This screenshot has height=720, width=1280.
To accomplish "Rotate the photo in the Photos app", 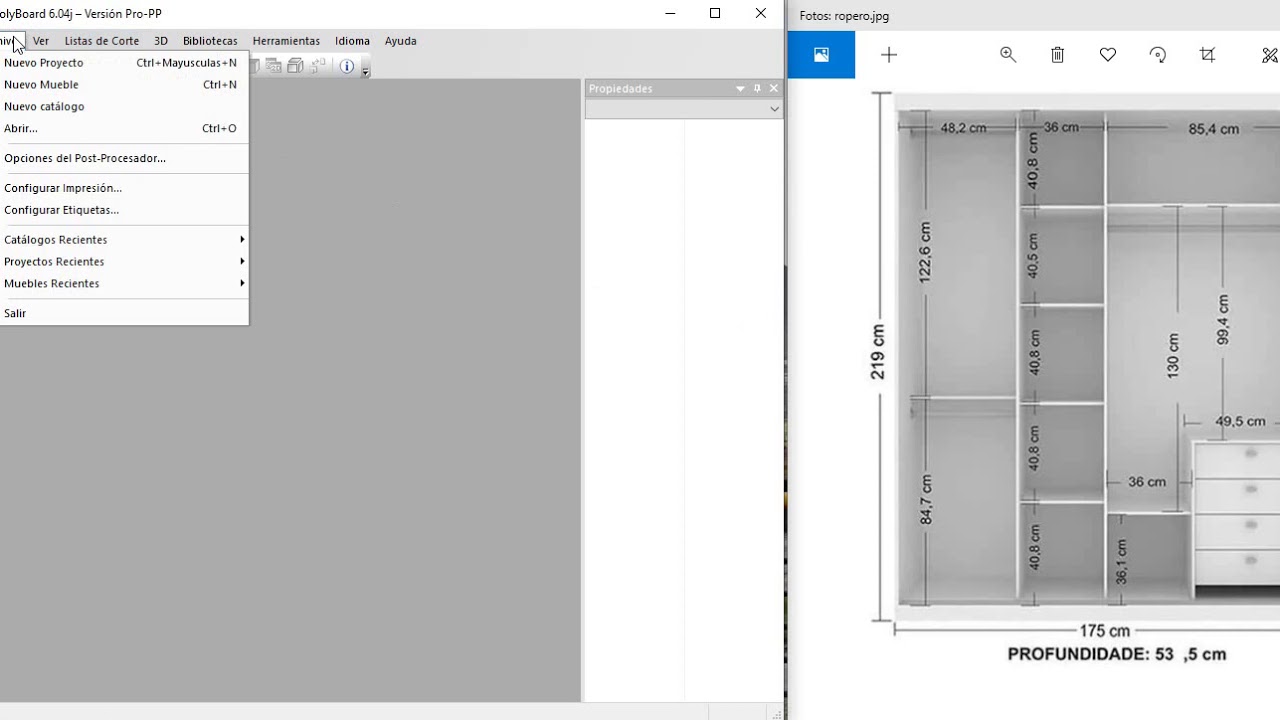I will [x=1158, y=55].
